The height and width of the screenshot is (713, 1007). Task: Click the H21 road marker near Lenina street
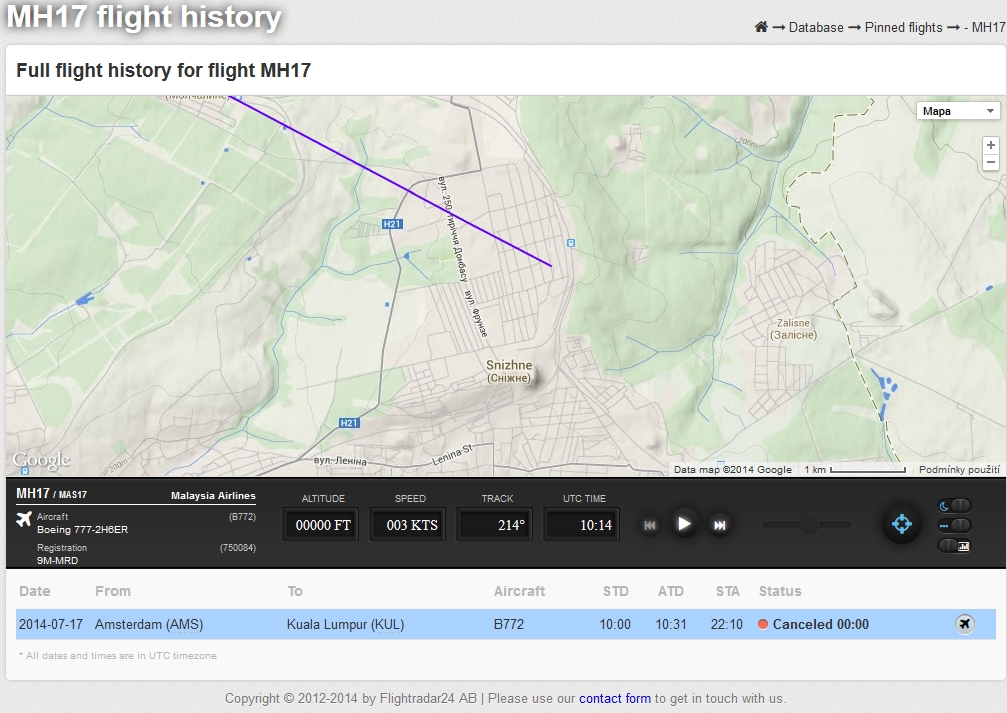point(349,423)
